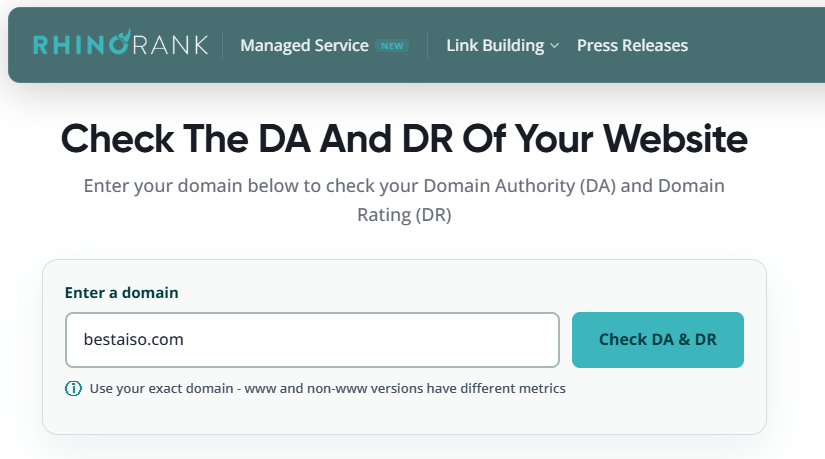Image resolution: width=825 pixels, height=459 pixels.
Task: Open the Press Releases page
Action: 632,45
